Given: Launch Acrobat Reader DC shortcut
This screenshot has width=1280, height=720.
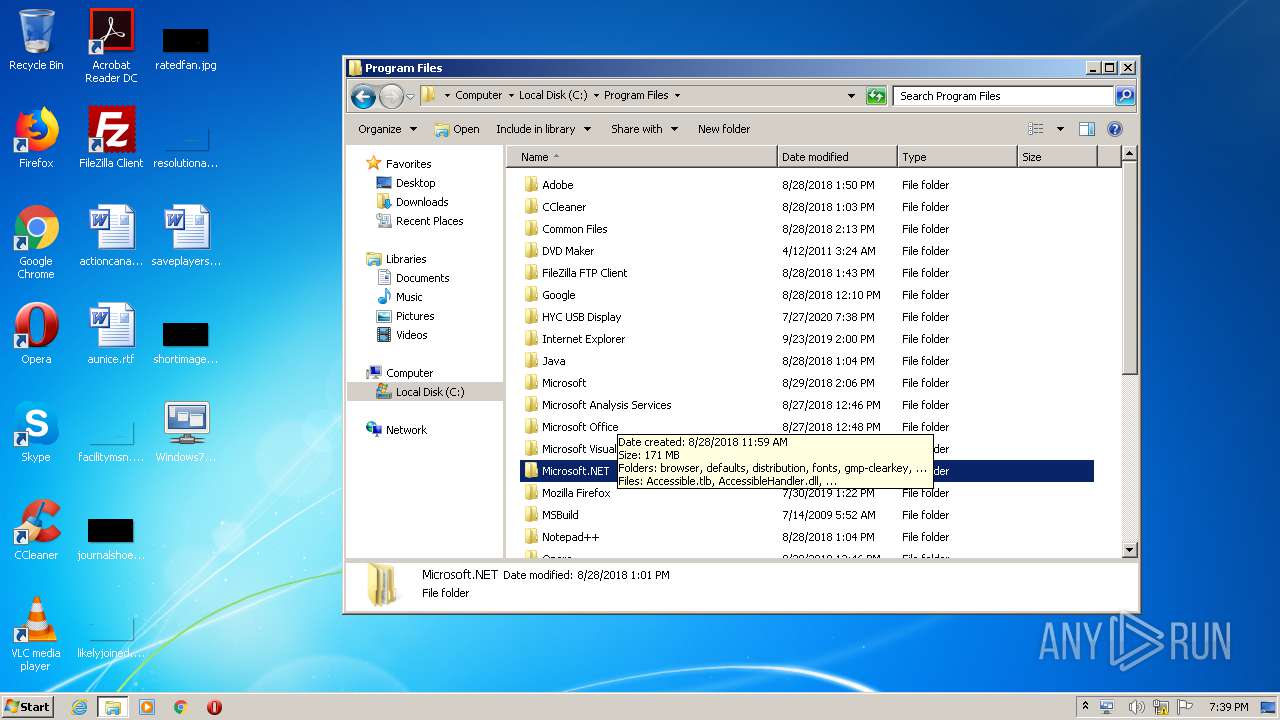Looking at the screenshot, I should tap(111, 46).
